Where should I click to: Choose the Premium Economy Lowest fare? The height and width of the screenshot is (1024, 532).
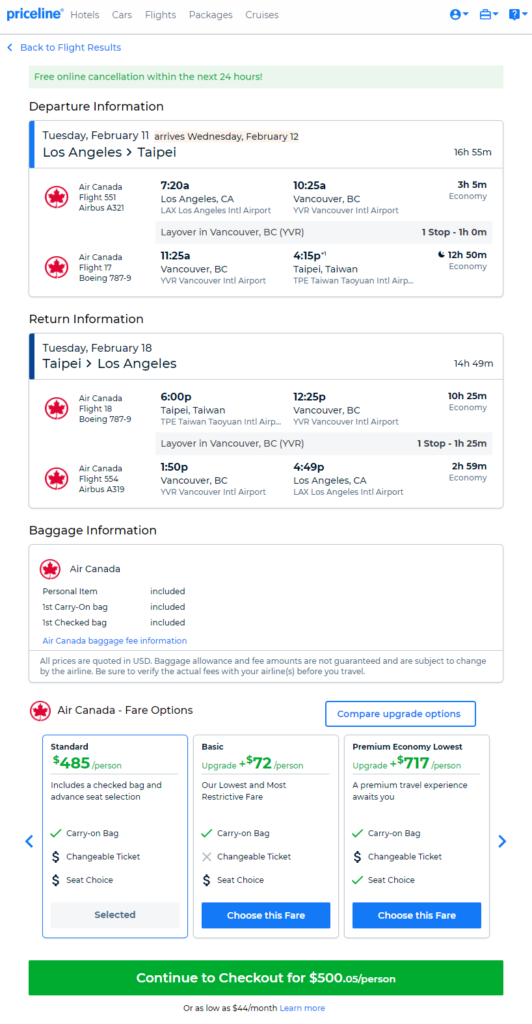[x=416, y=915]
